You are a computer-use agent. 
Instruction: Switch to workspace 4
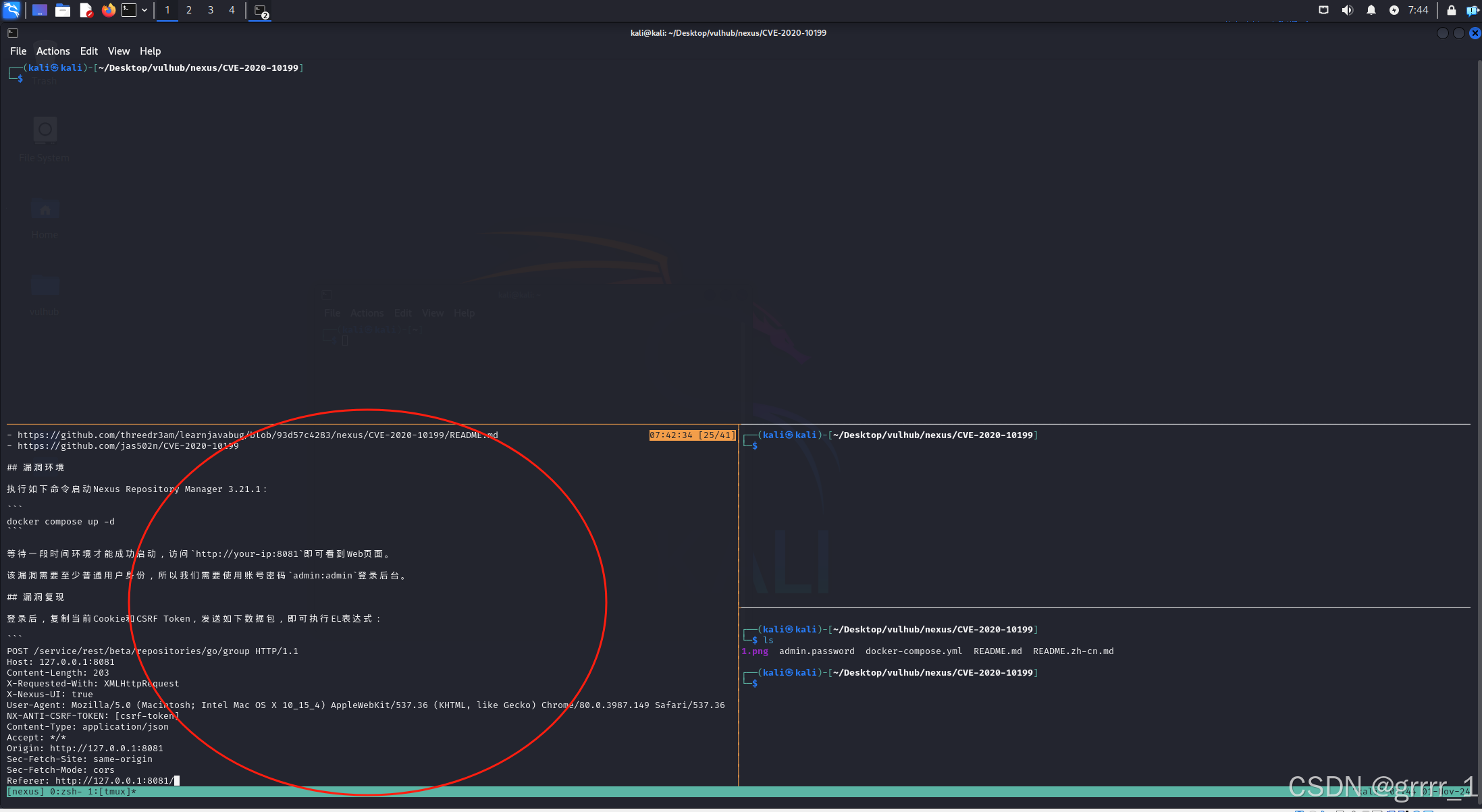click(232, 10)
